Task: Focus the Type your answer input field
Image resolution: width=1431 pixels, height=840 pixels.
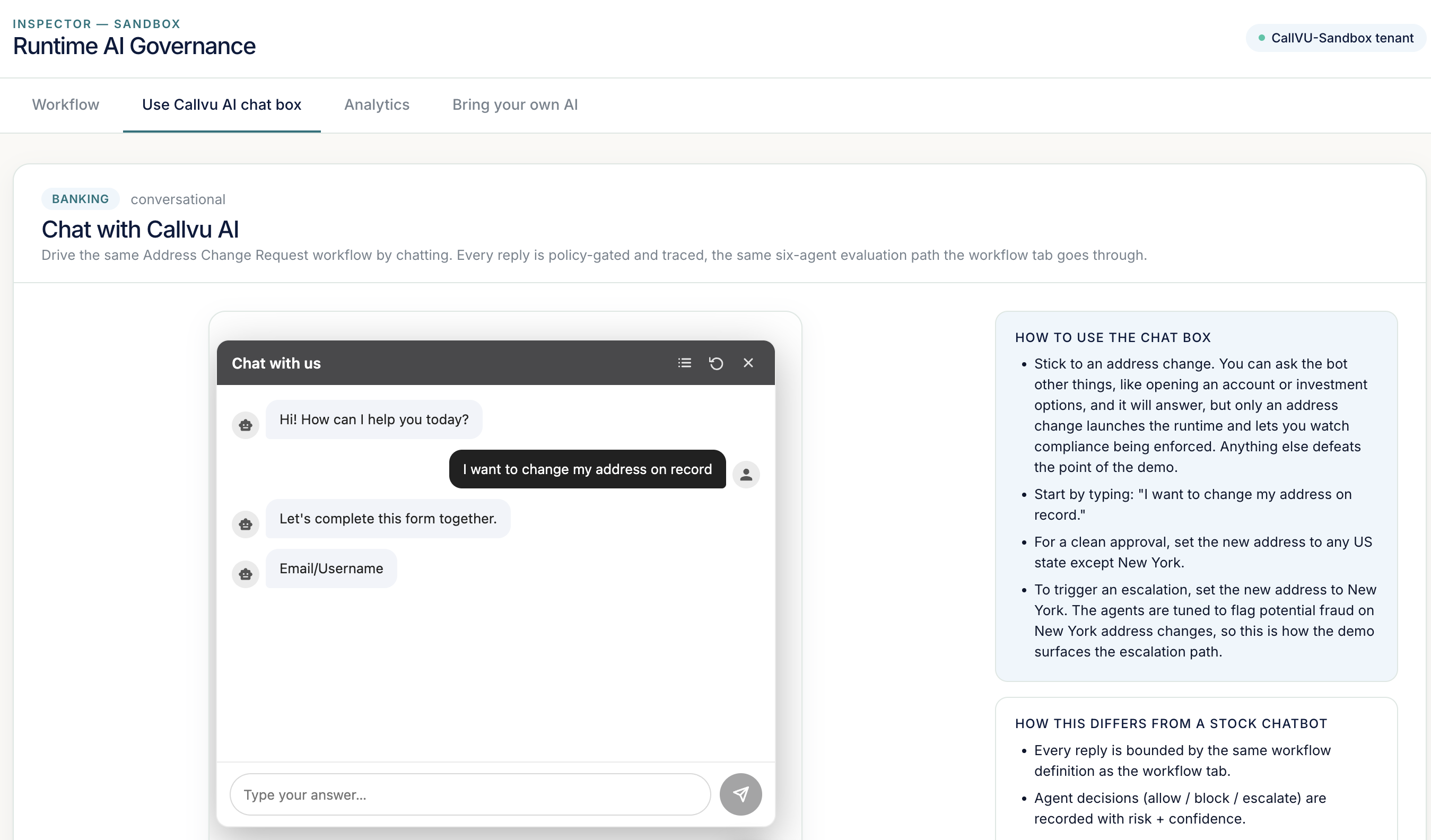Action: [x=470, y=794]
